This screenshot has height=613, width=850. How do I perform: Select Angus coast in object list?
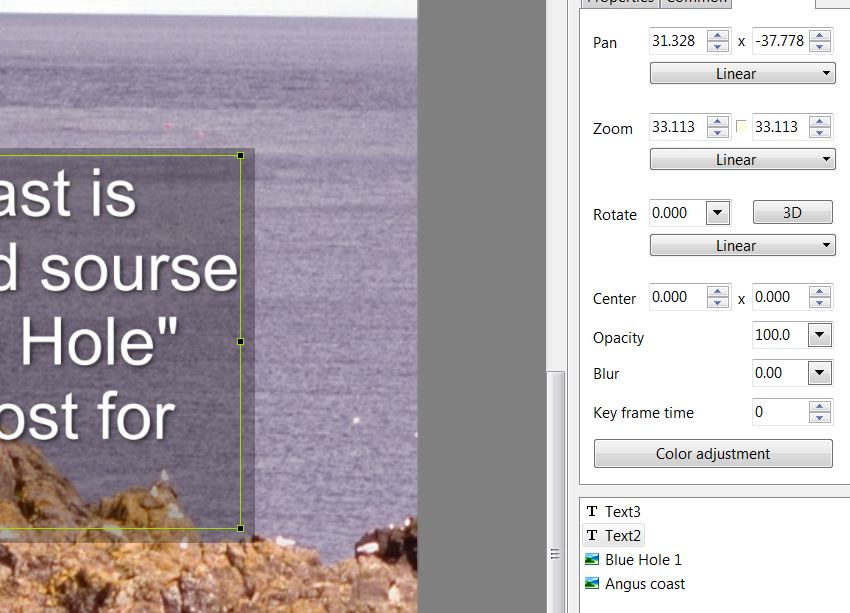pyautogui.click(x=635, y=584)
